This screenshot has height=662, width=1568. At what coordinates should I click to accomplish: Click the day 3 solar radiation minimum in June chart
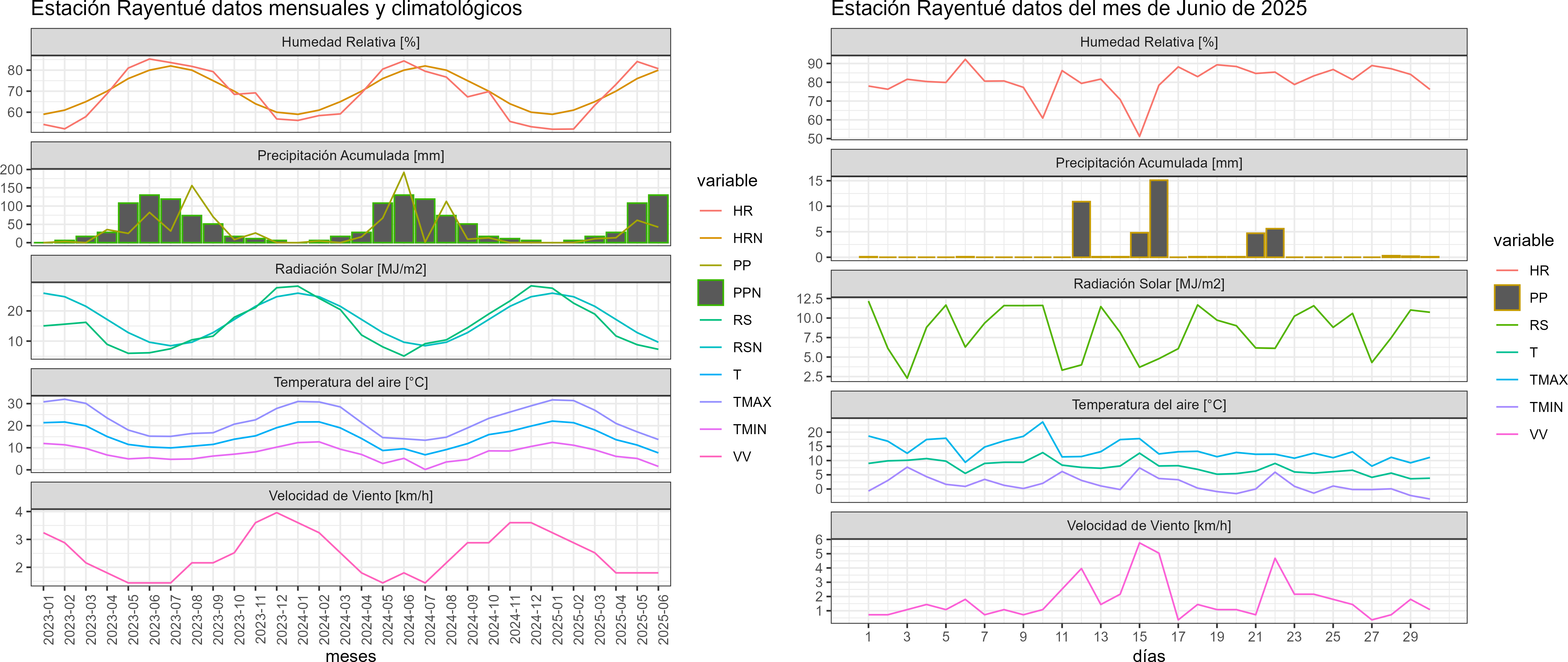pyautogui.click(x=907, y=378)
